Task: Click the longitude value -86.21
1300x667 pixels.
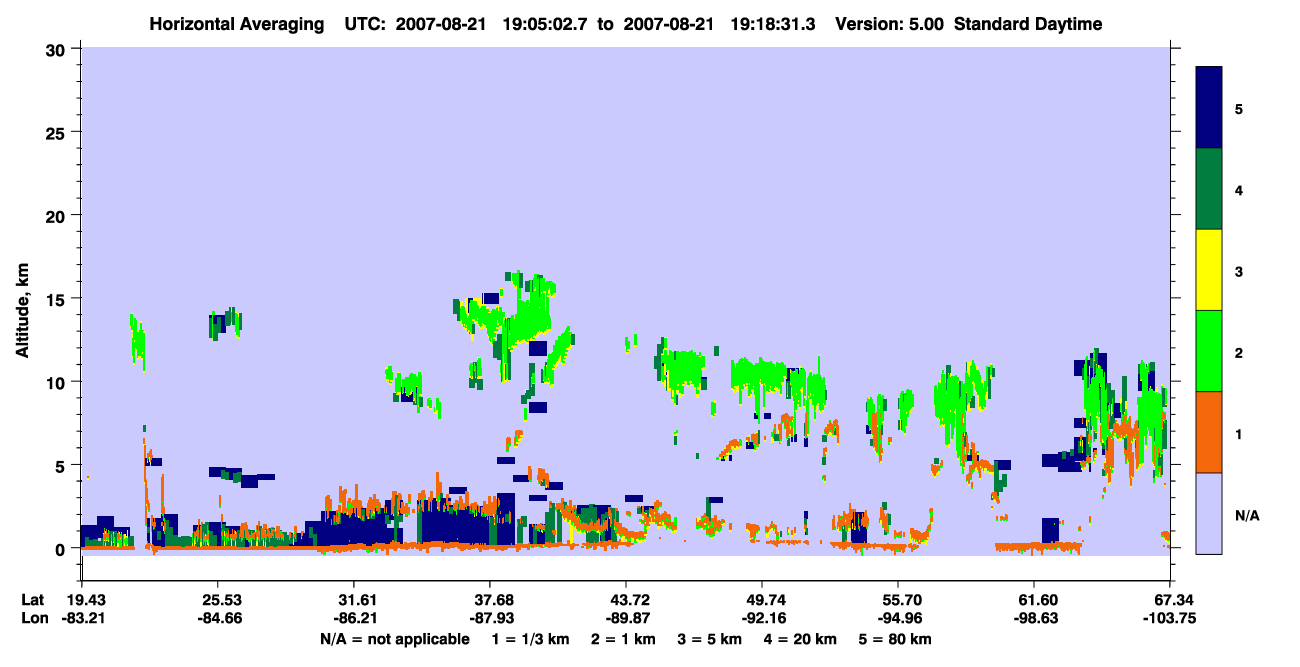Action: tap(354, 619)
